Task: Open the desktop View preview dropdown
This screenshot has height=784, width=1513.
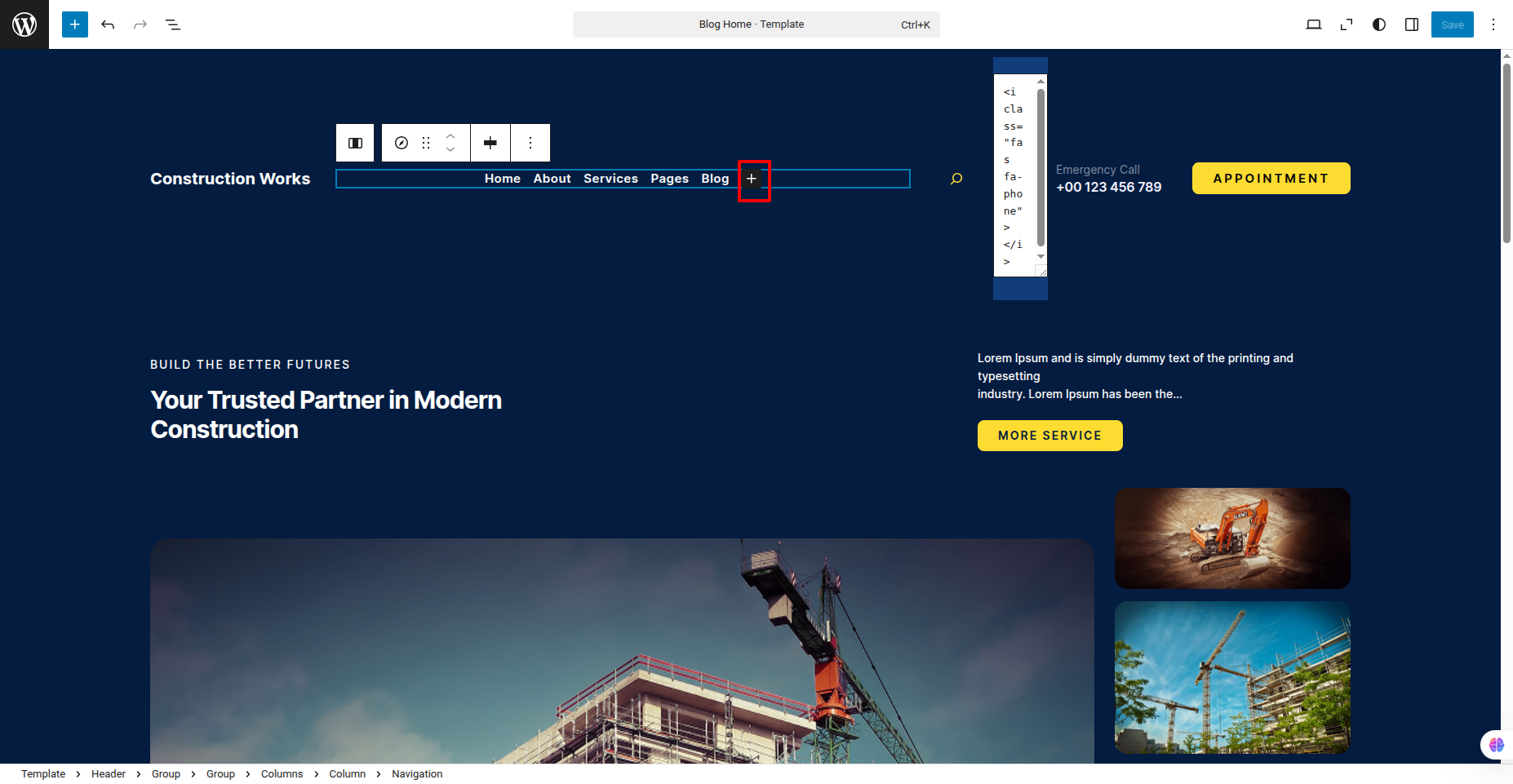Action: coord(1314,24)
